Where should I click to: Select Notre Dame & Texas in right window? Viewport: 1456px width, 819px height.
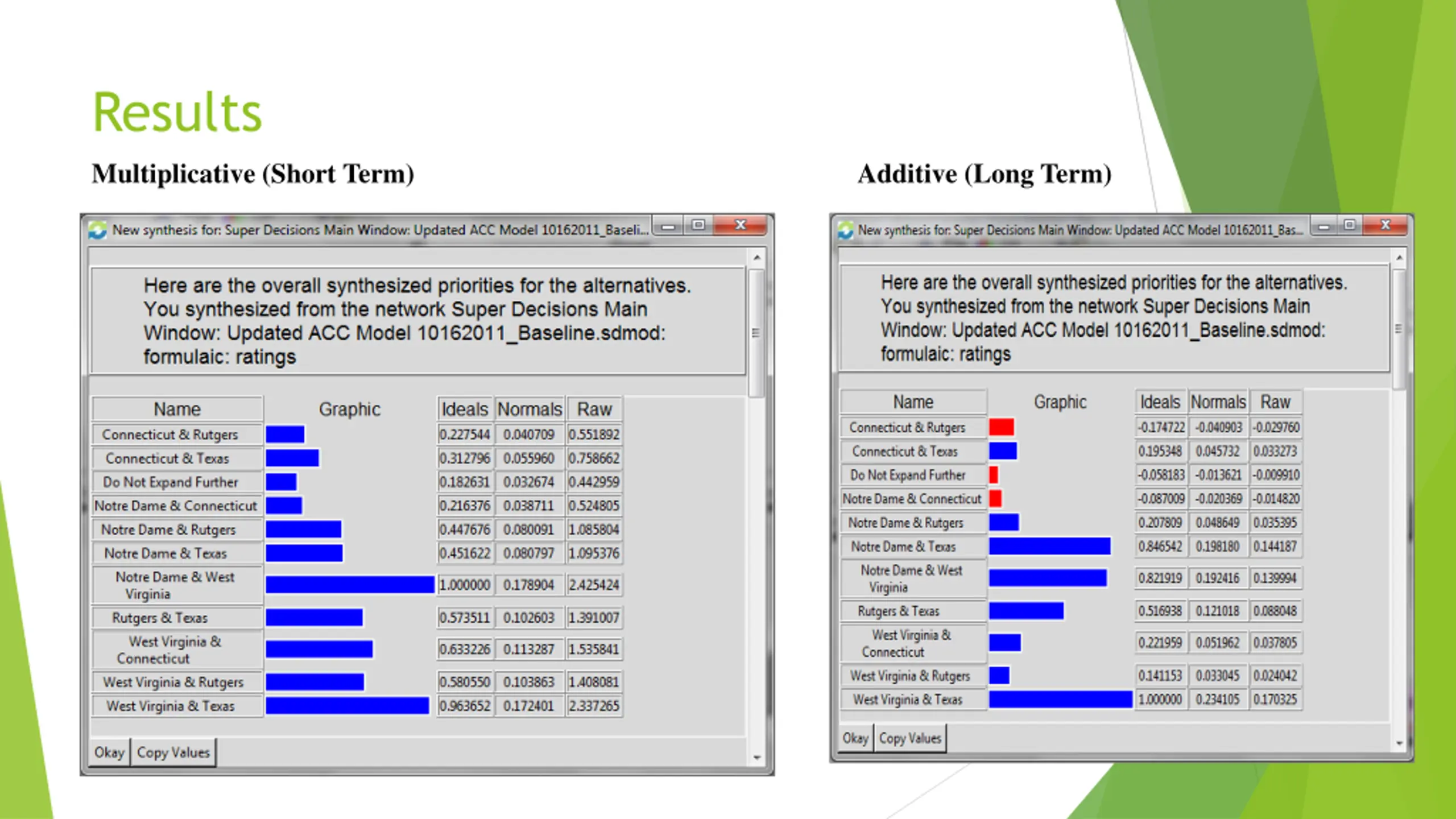pos(913,547)
